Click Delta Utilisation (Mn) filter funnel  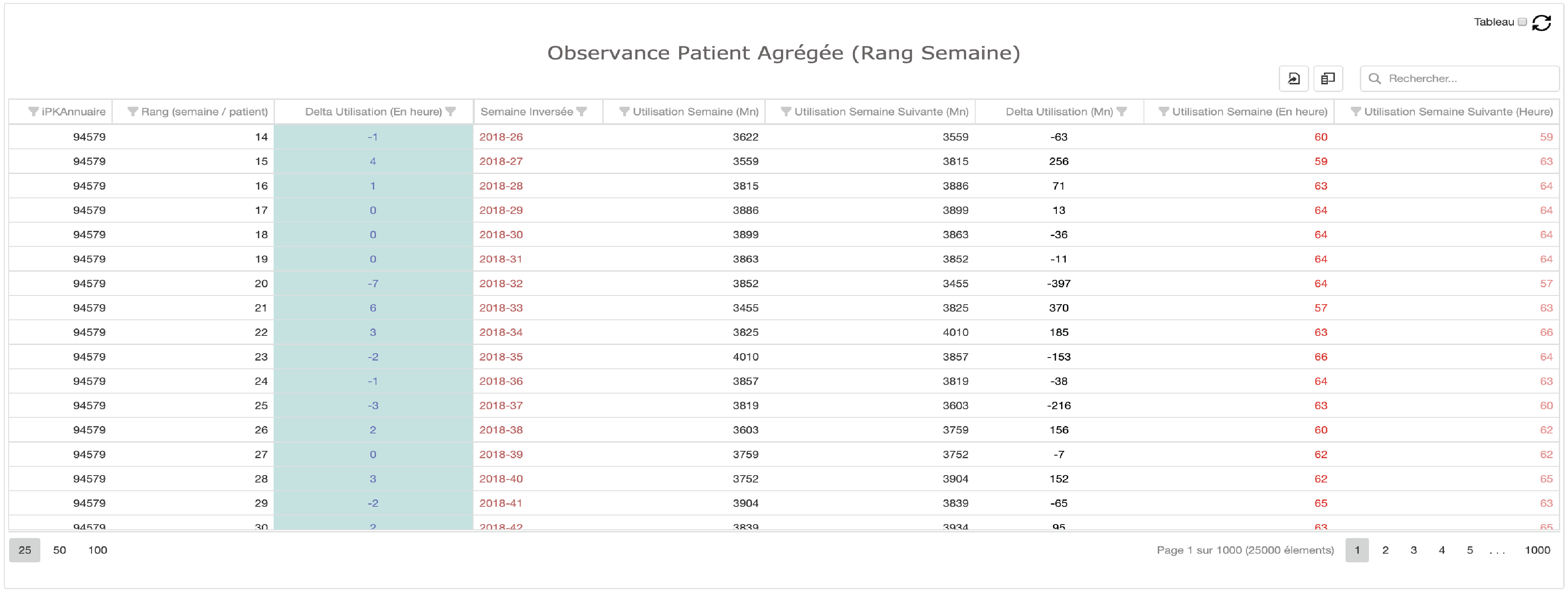point(1122,112)
